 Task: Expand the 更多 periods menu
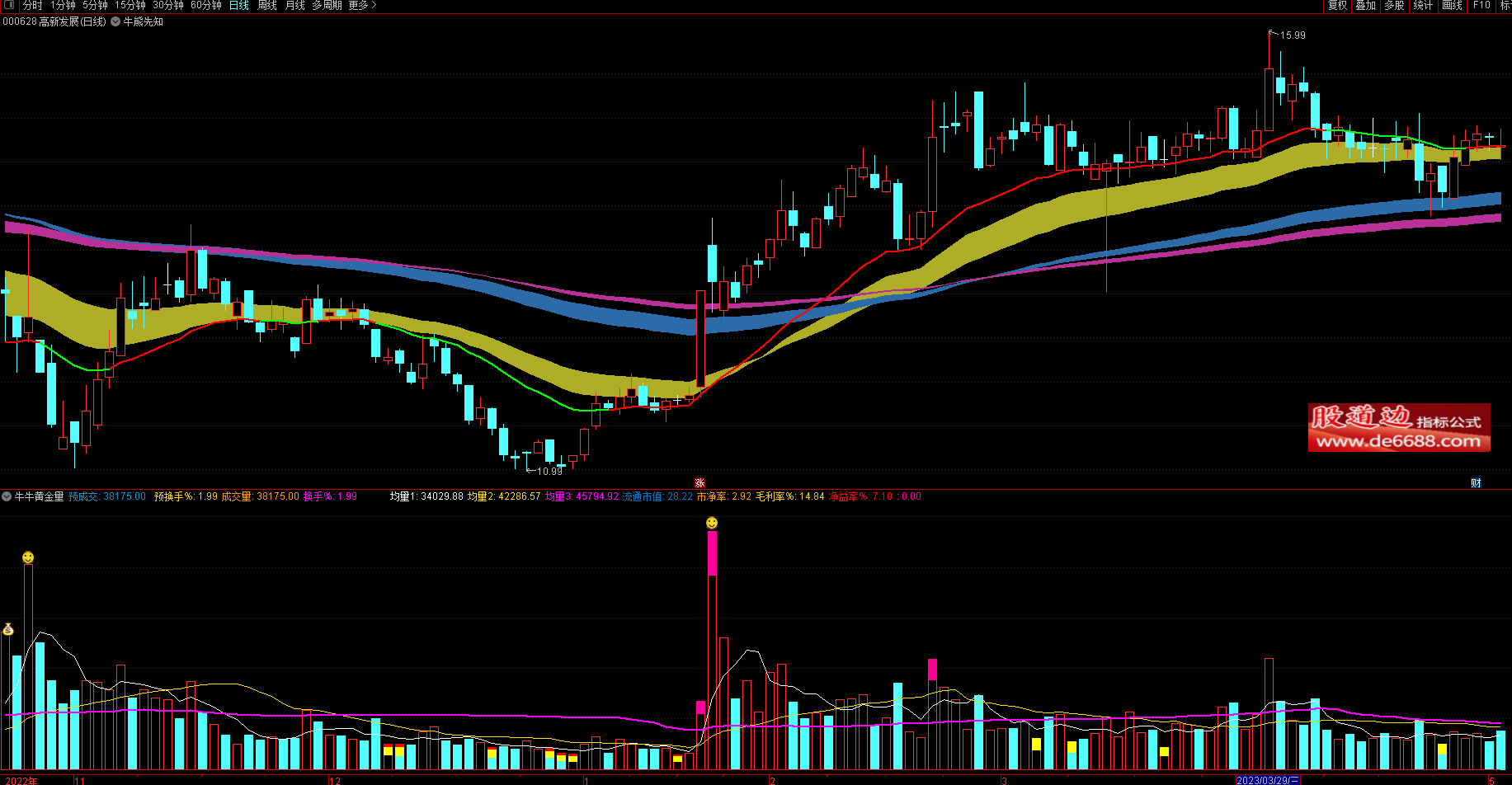(361, 6)
